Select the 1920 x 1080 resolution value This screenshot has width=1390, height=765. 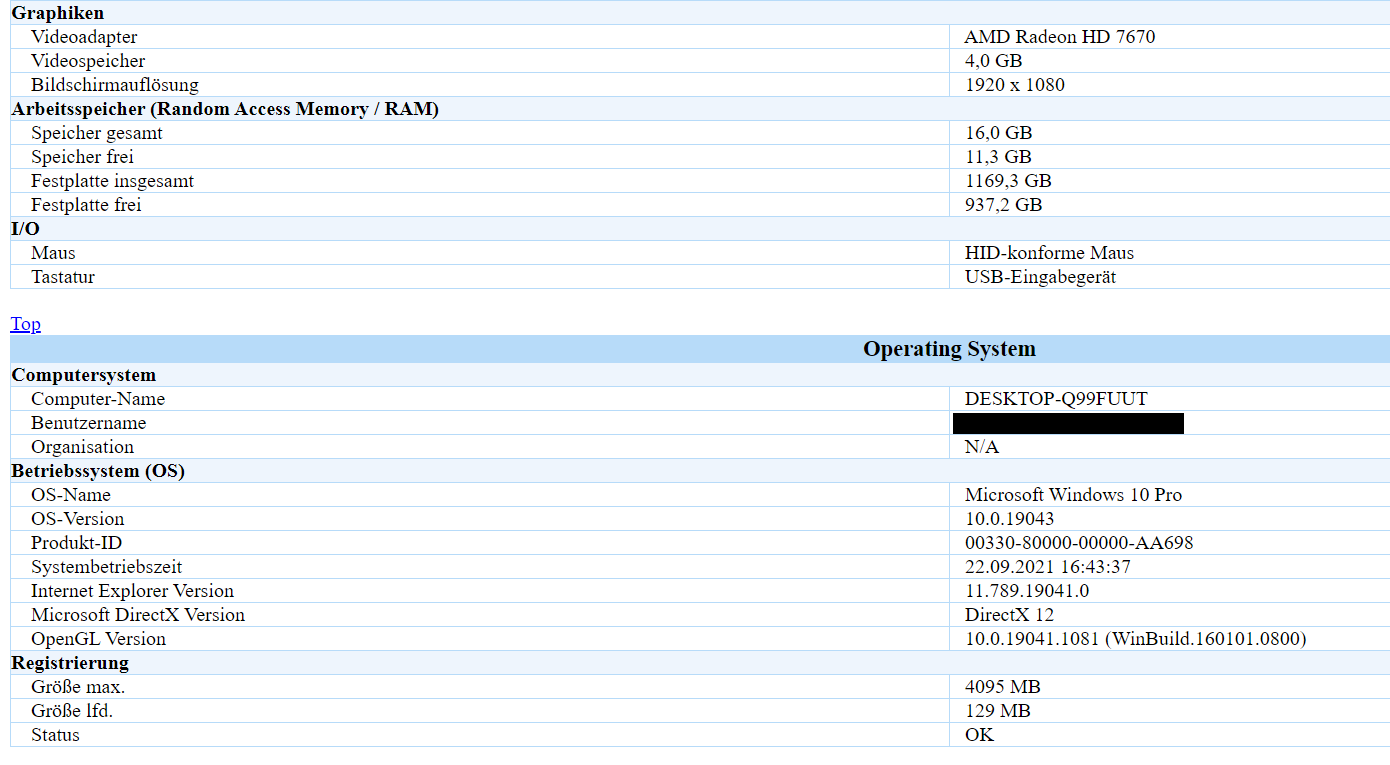tap(1014, 85)
